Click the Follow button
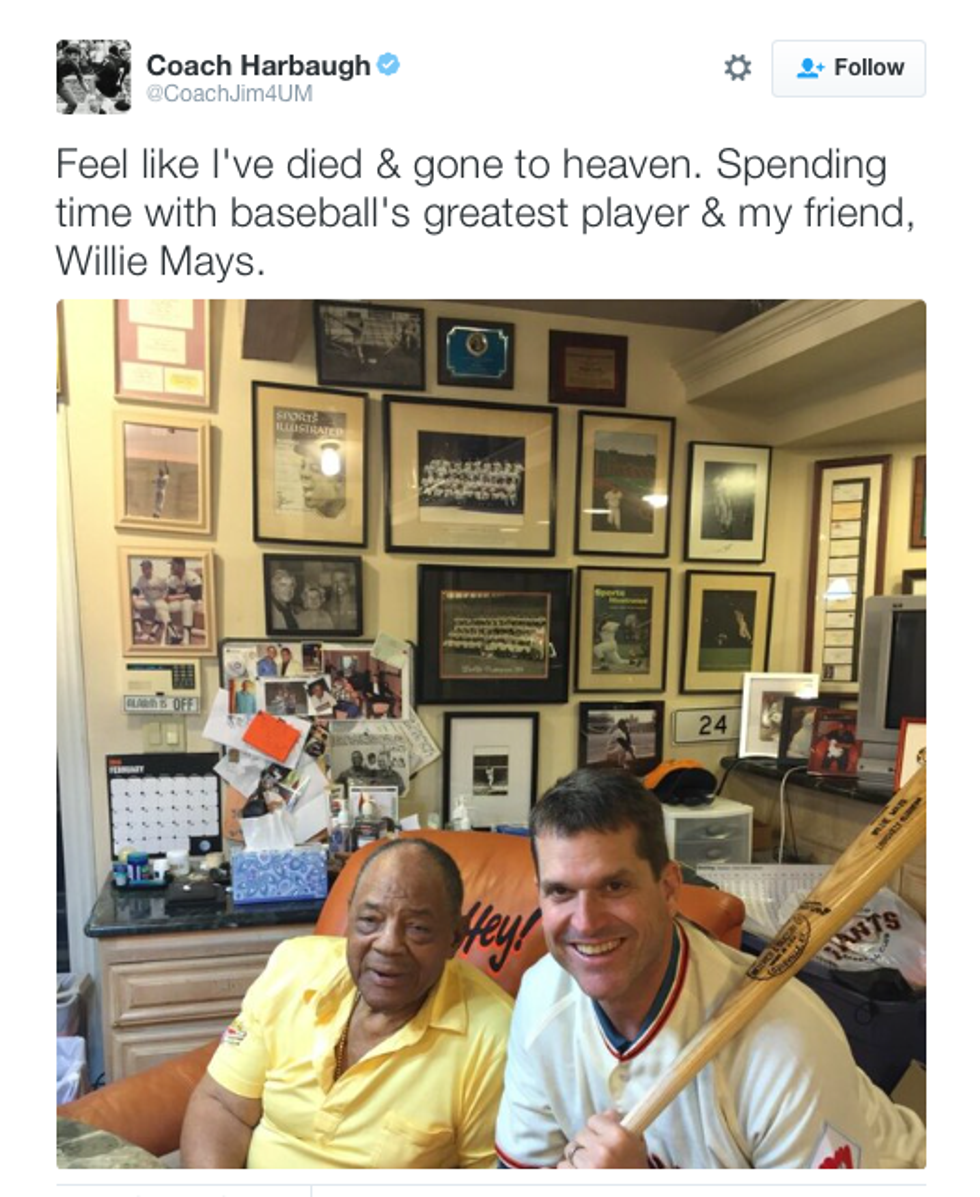This screenshot has width=980, height=1197. 849,69
